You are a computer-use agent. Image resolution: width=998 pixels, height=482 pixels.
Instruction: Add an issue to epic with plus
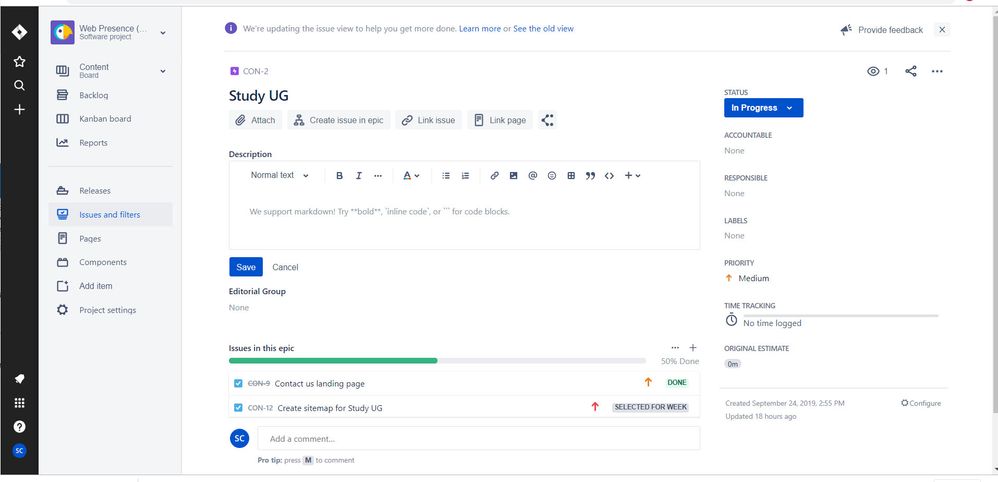point(693,348)
